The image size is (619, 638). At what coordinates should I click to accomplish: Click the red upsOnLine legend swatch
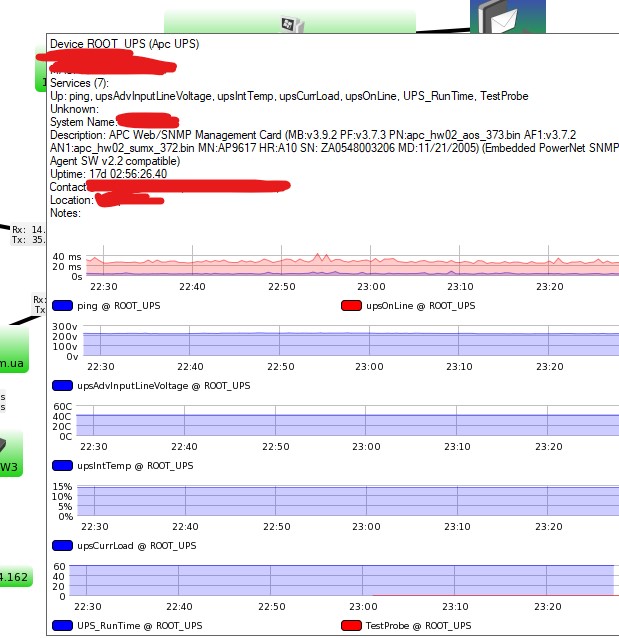coord(351,306)
